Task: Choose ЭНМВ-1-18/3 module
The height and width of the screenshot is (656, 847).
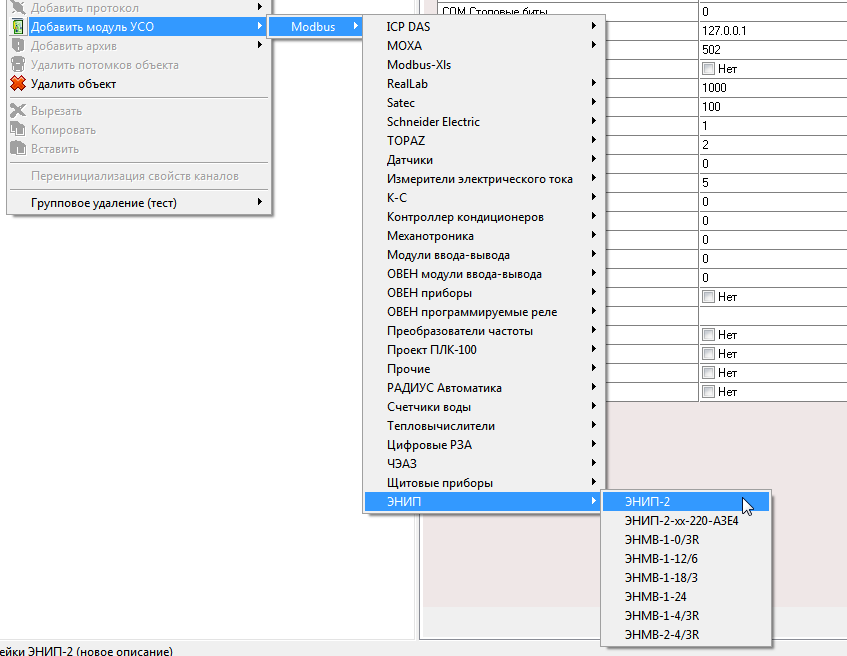Action: pyautogui.click(x=686, y=578)
